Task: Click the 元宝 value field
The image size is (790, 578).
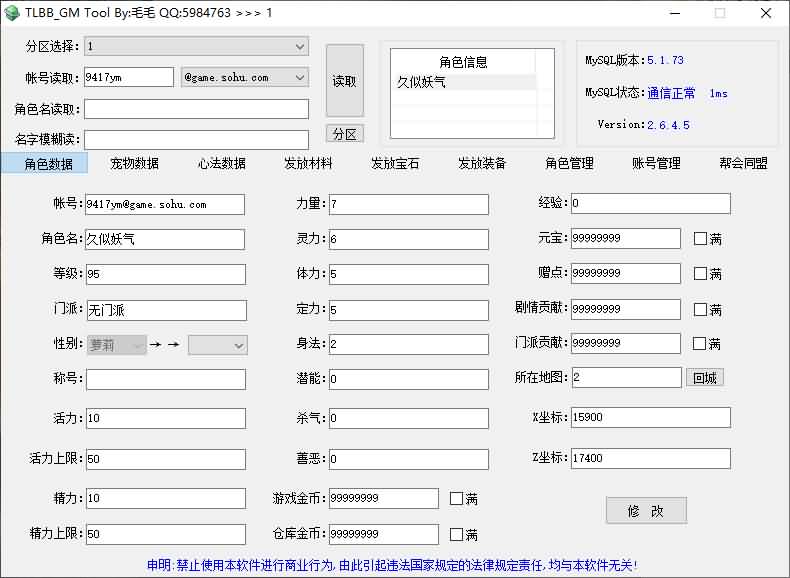Action: pos(626,238)
